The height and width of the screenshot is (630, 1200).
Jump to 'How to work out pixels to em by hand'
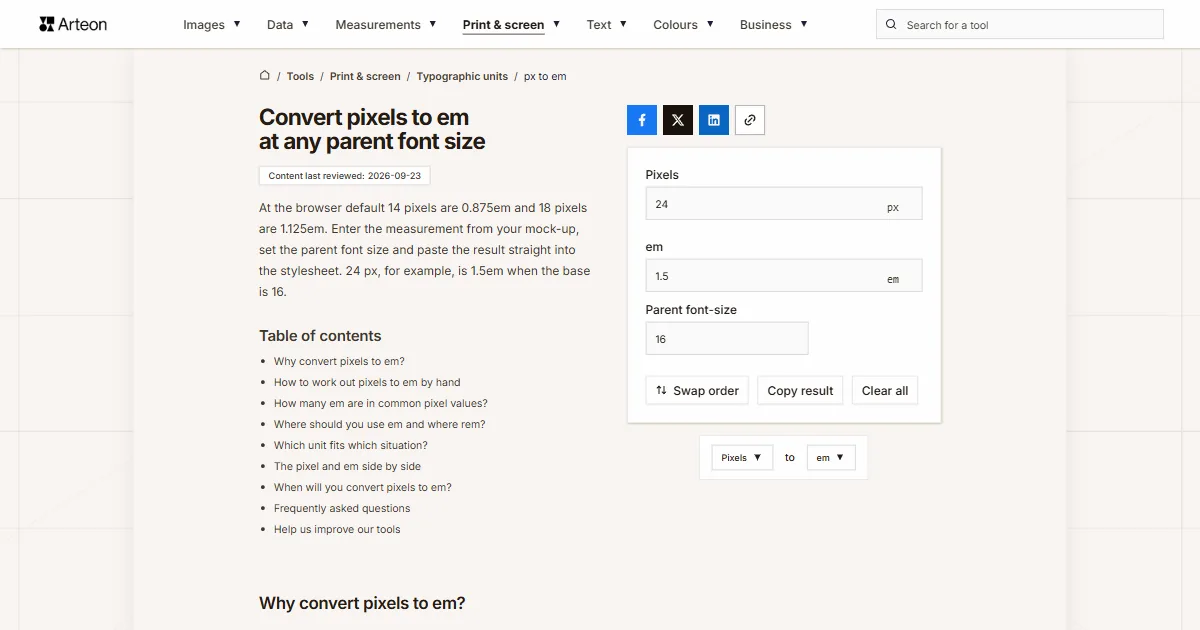coord(367,382)
